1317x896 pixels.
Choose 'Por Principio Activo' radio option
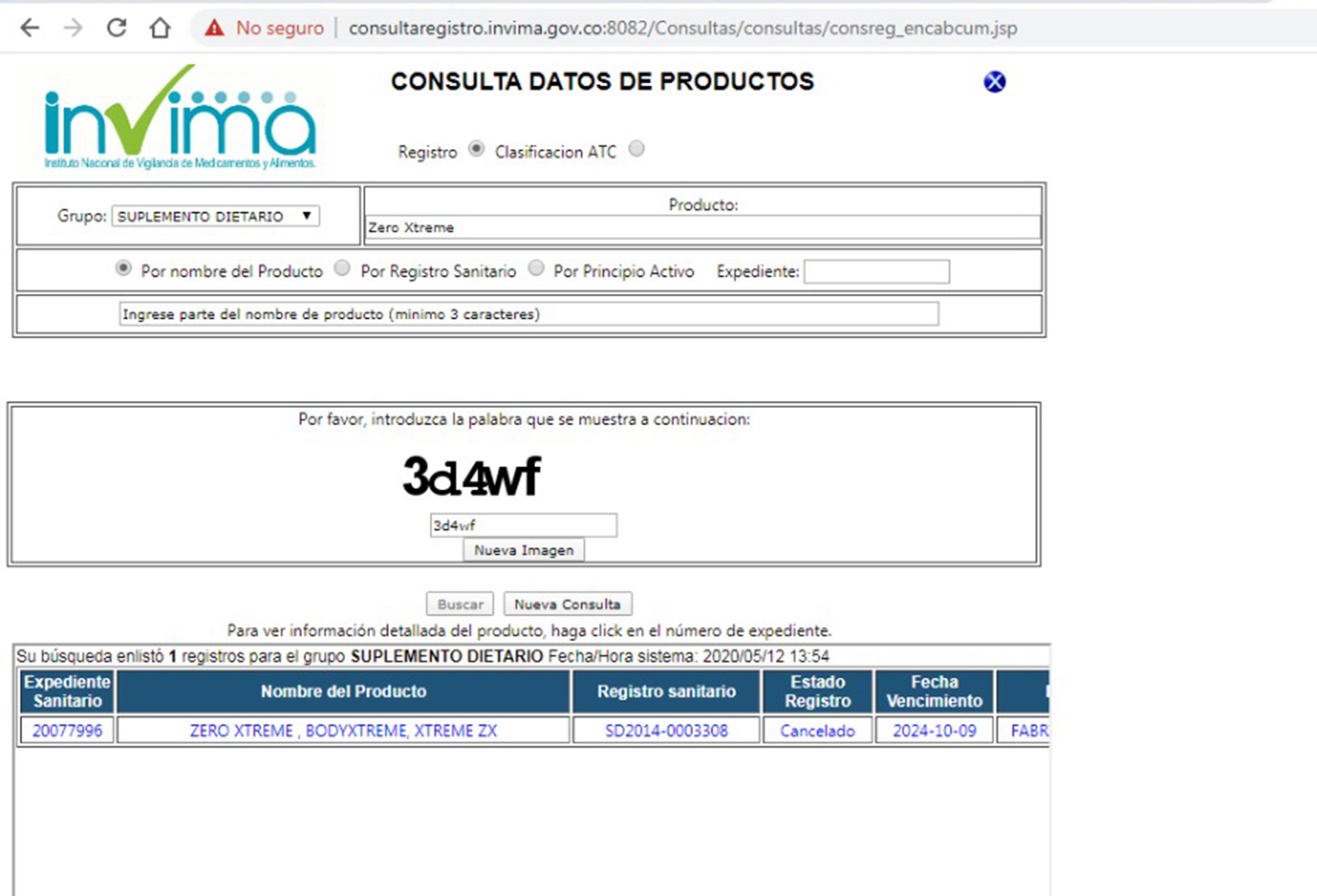pos(536,269)
